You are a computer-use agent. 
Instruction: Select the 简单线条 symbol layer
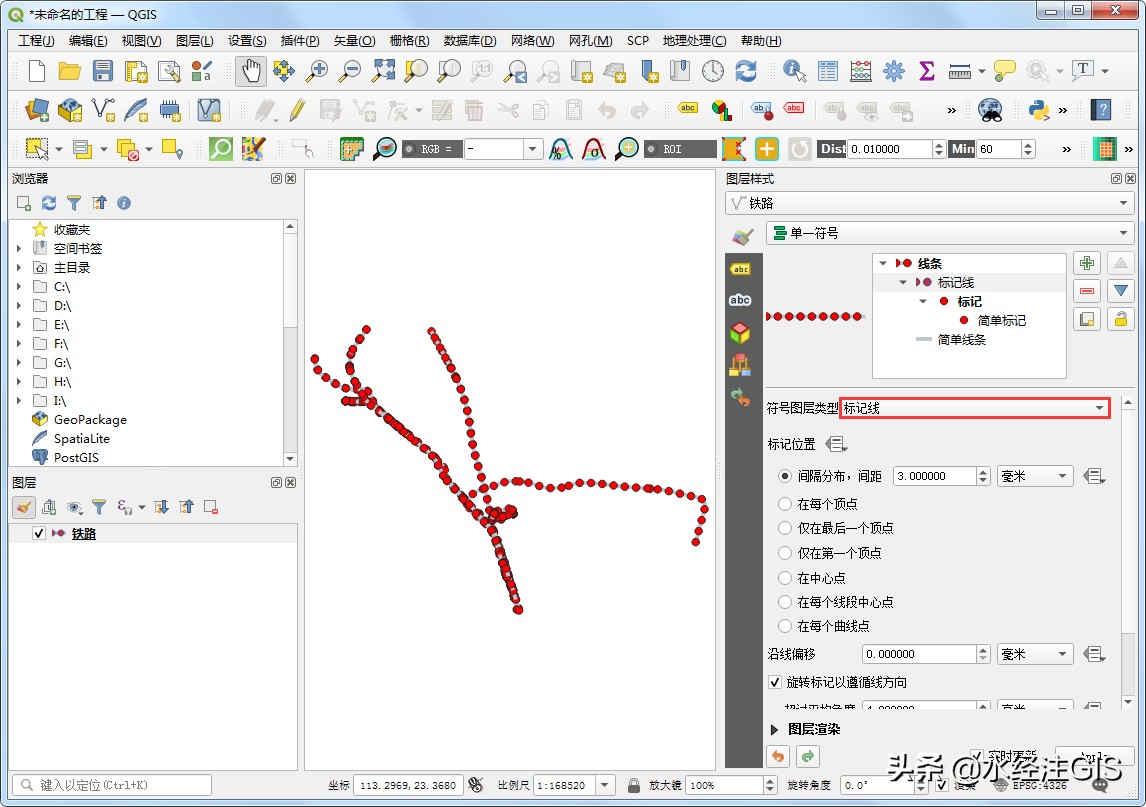[x=961, y=340]
